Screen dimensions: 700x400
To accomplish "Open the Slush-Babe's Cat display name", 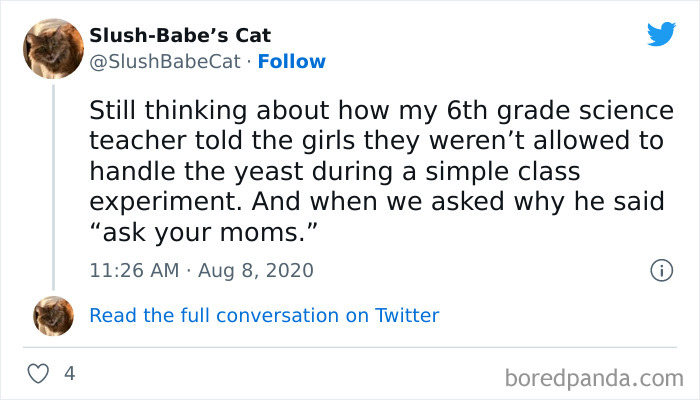I will [179, 36].
